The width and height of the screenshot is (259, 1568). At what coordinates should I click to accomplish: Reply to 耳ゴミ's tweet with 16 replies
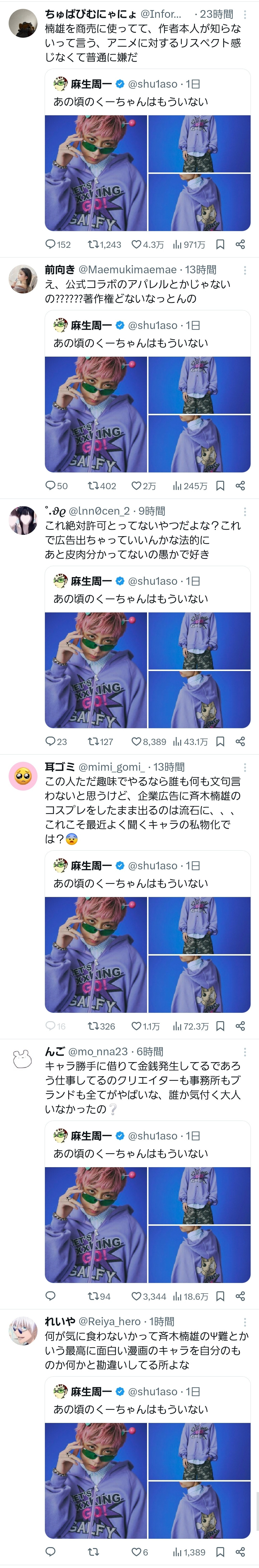pos(51,1026)
